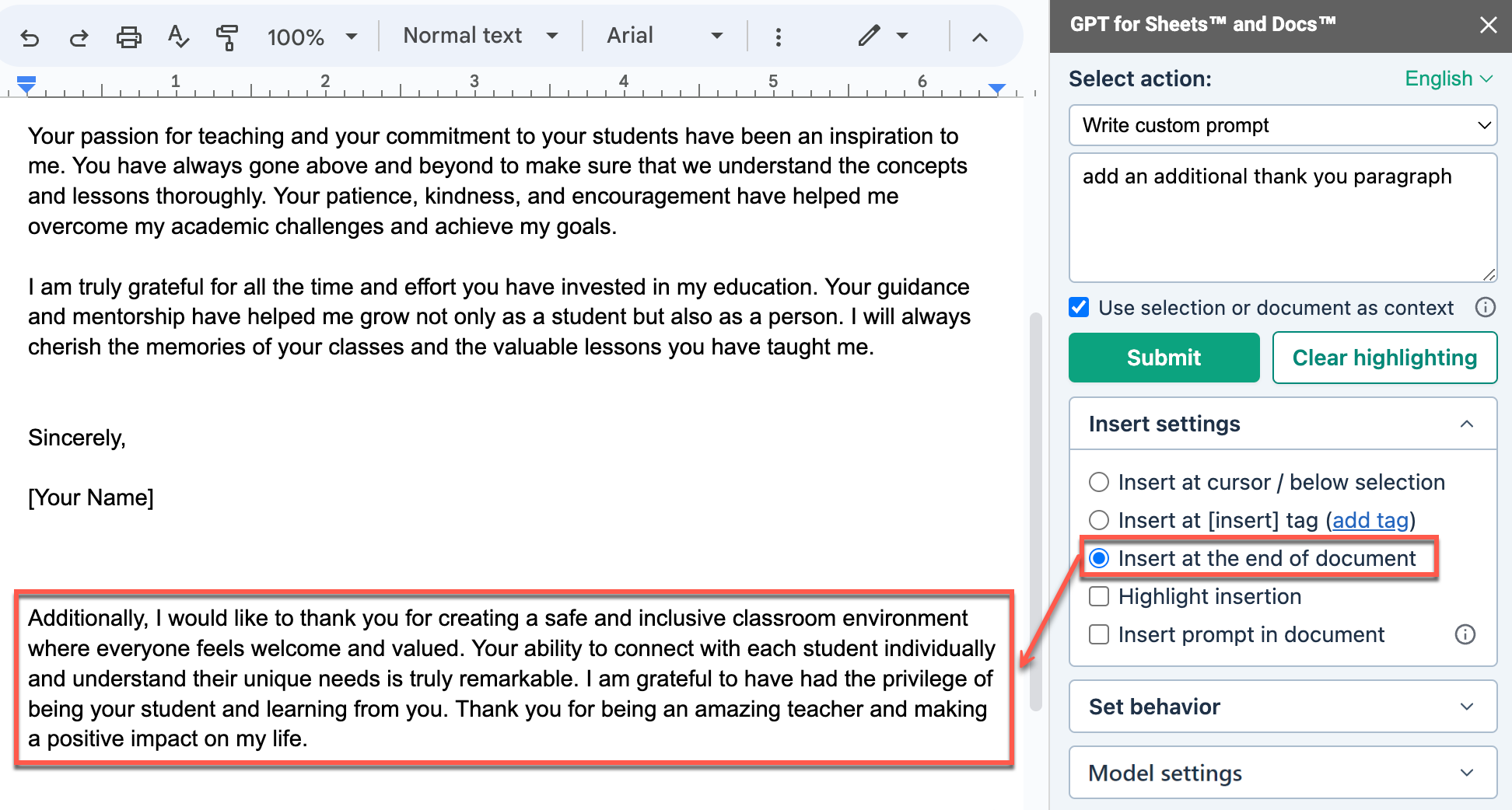Select the Paint format roller icon
Screen dimensions: 1512x810
coord(226,37)
